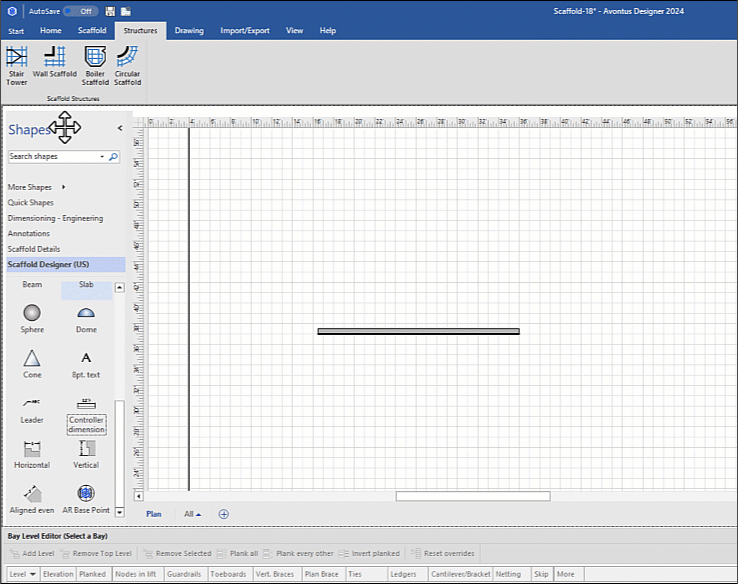Select the Boiler Scaffold tool
This screenshot has width=738, height=584.
[x=95, y=64]
